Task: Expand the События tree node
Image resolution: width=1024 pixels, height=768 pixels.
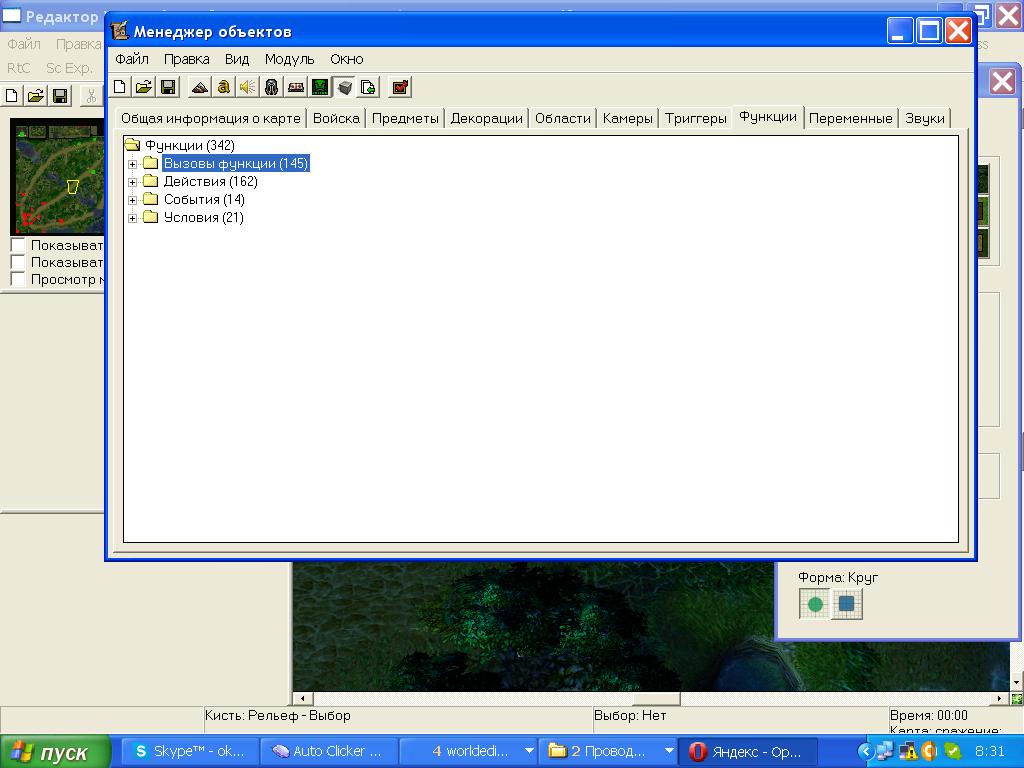Action: pos(133,200)
